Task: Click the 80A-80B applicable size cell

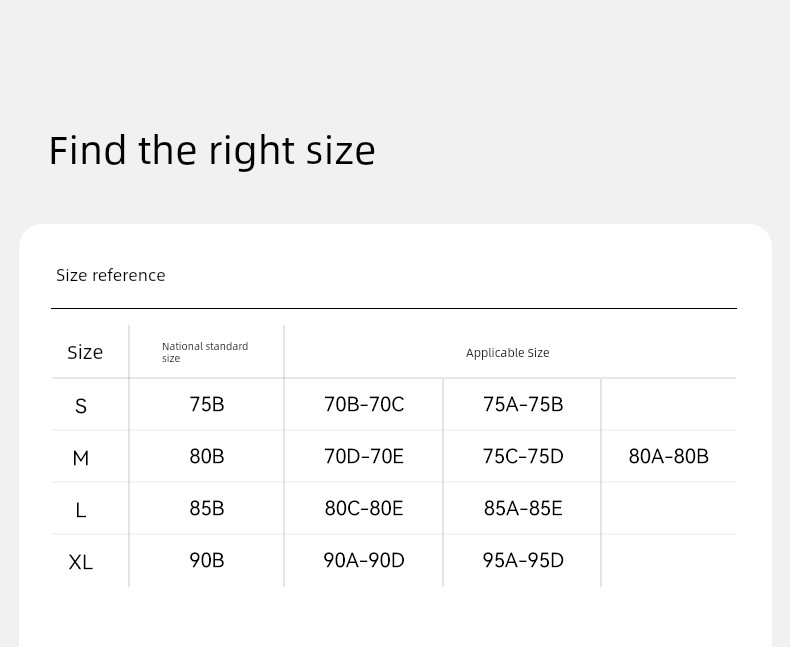Action: pos(669,456)
